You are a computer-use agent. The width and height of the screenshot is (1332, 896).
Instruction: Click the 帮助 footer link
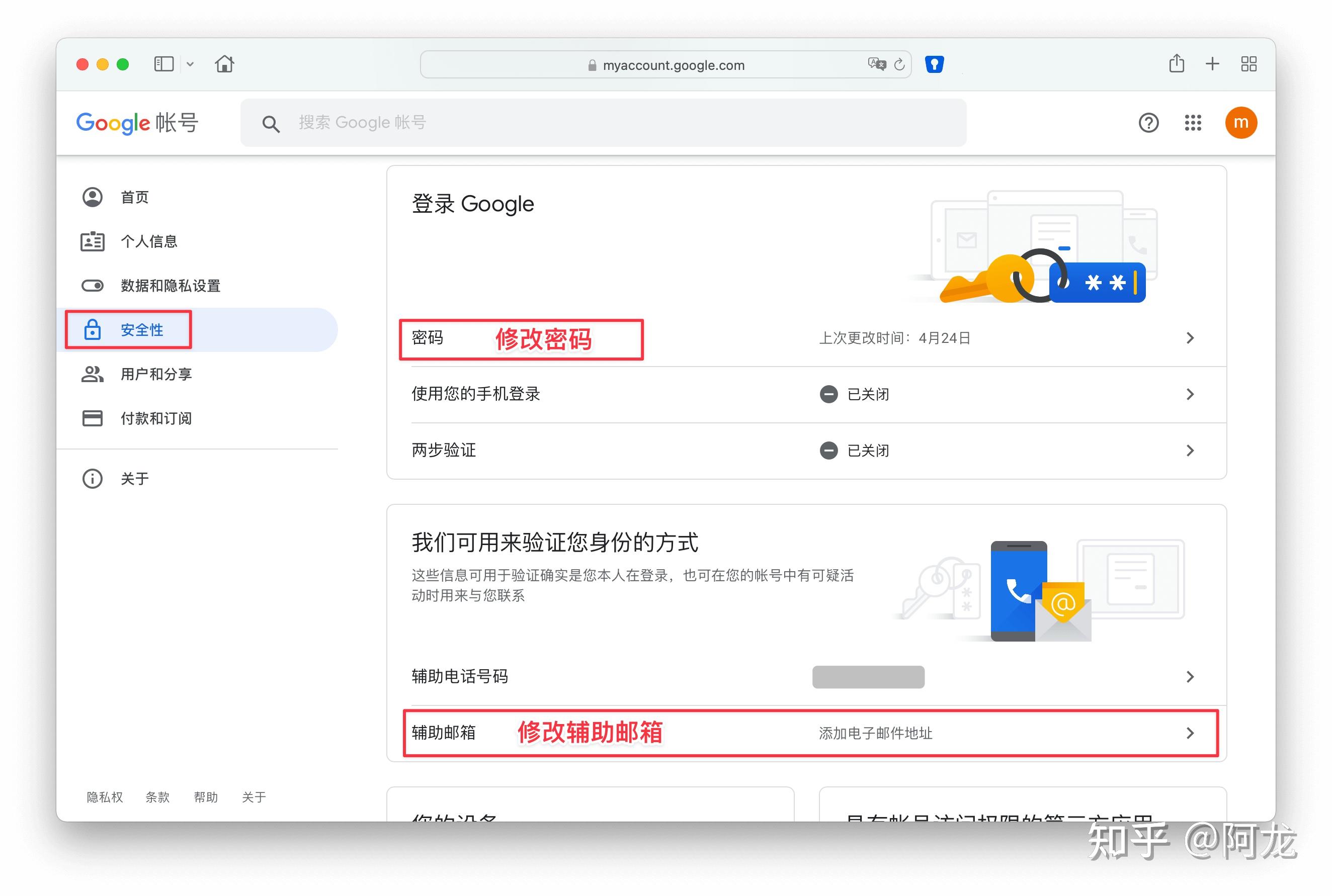click(205, 796)
